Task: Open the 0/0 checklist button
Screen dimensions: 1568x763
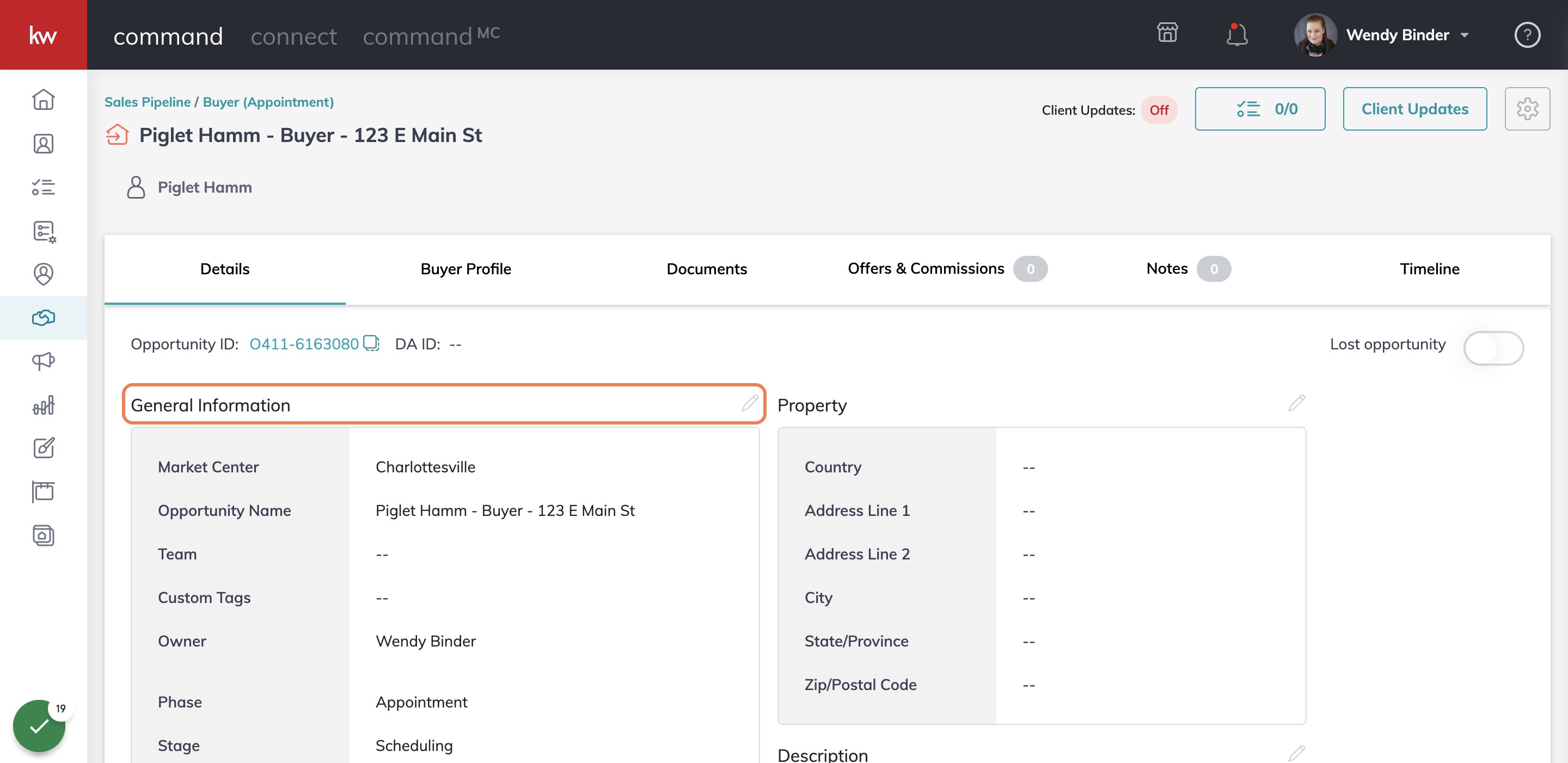Action: coord(1260,109)
